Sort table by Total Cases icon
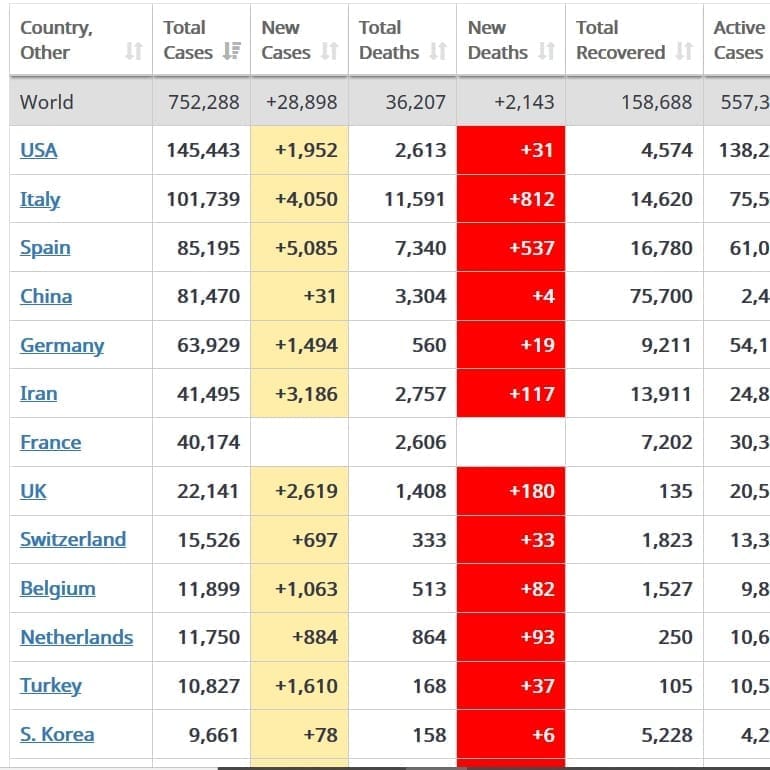Image resolution: width=770 pixels, height=770 pixels. tap(232, 53)
